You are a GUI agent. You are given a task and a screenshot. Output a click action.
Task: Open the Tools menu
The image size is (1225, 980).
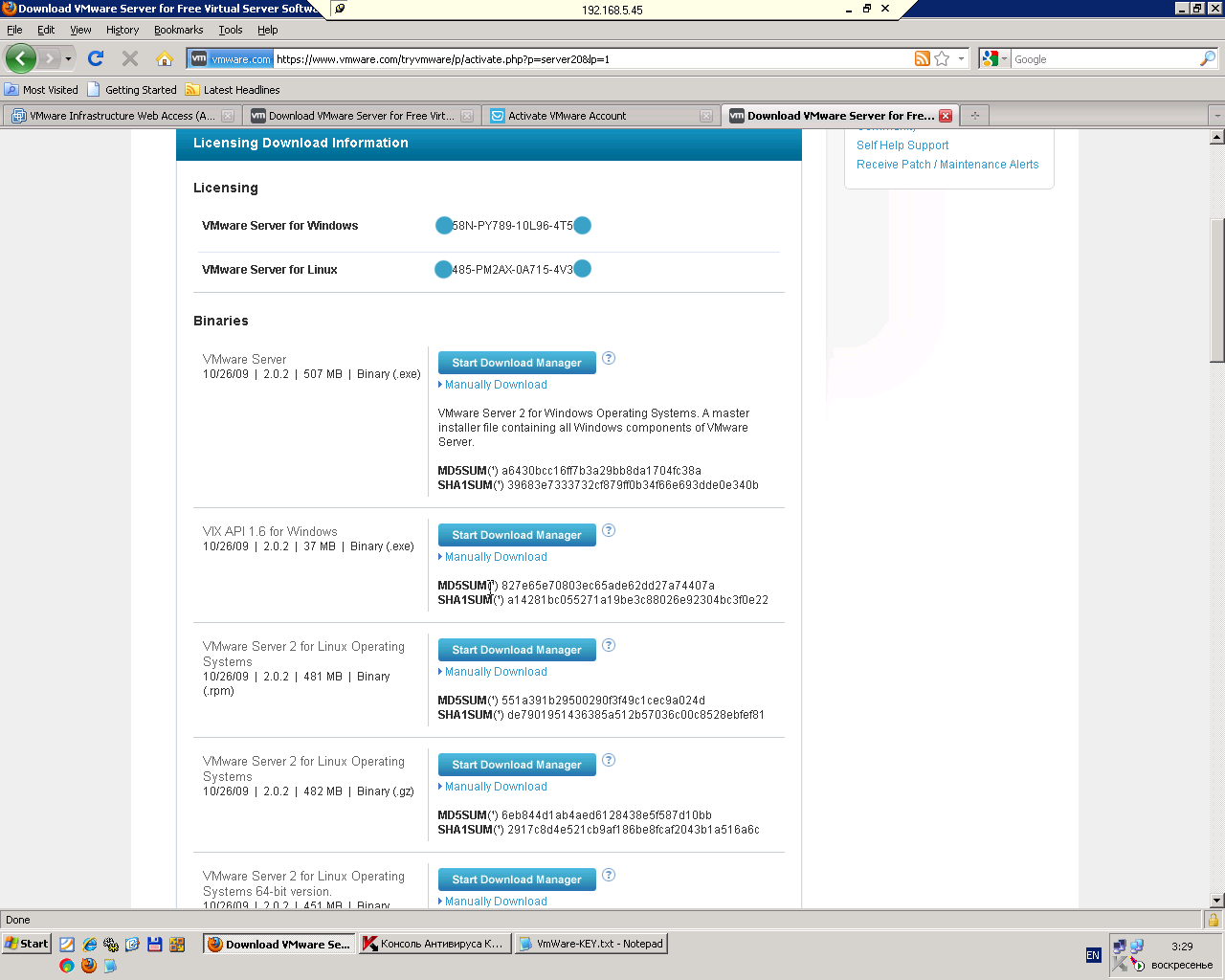pos(231,30)
